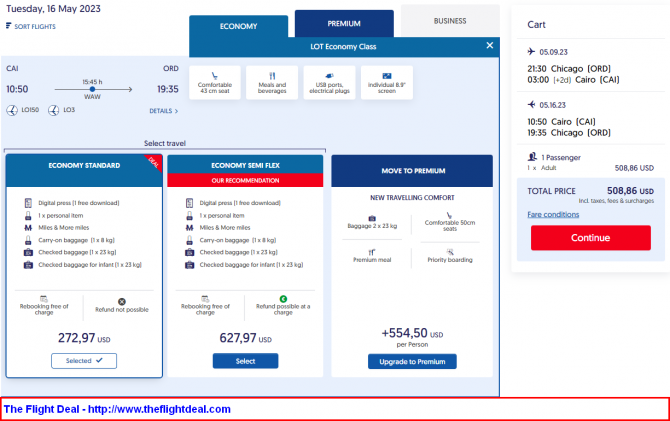Viewport: 670px width, 421px height.
Task: Click Digital press icon in Economy Standard
Action: 28,203
